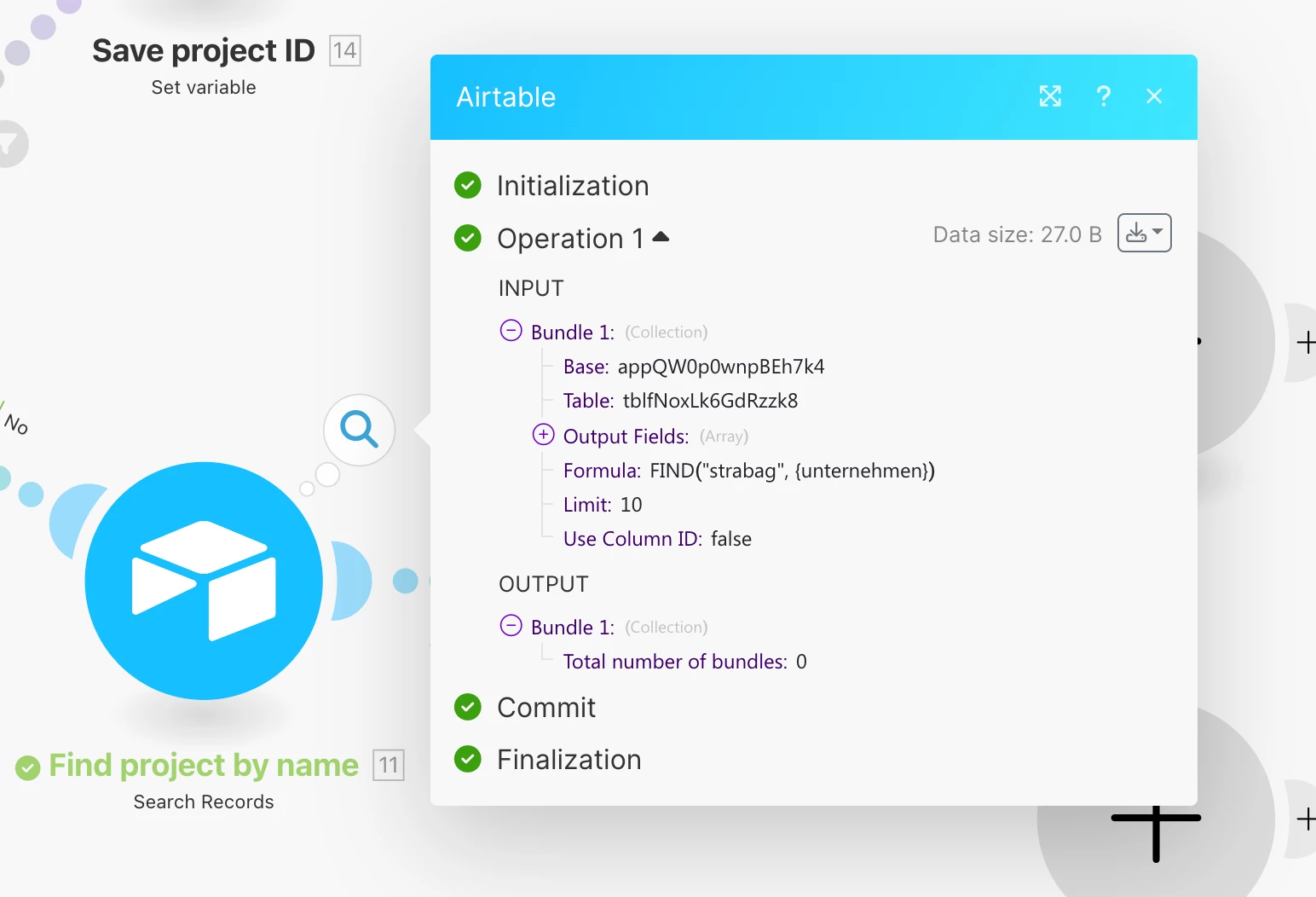
Task: Click module number badge 14
Action: click(345, 50)
